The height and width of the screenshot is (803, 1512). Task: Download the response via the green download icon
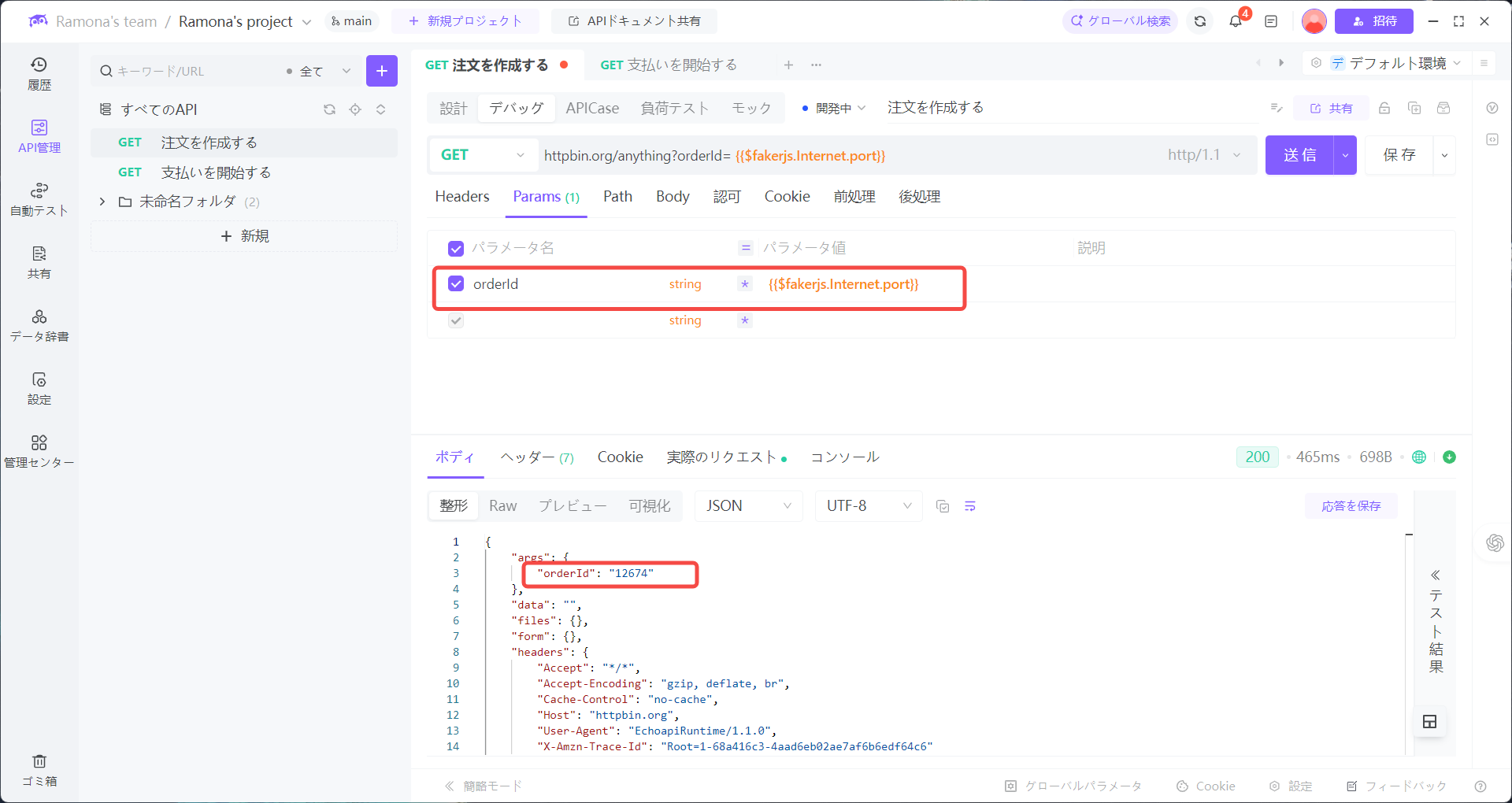(1449, 457)
